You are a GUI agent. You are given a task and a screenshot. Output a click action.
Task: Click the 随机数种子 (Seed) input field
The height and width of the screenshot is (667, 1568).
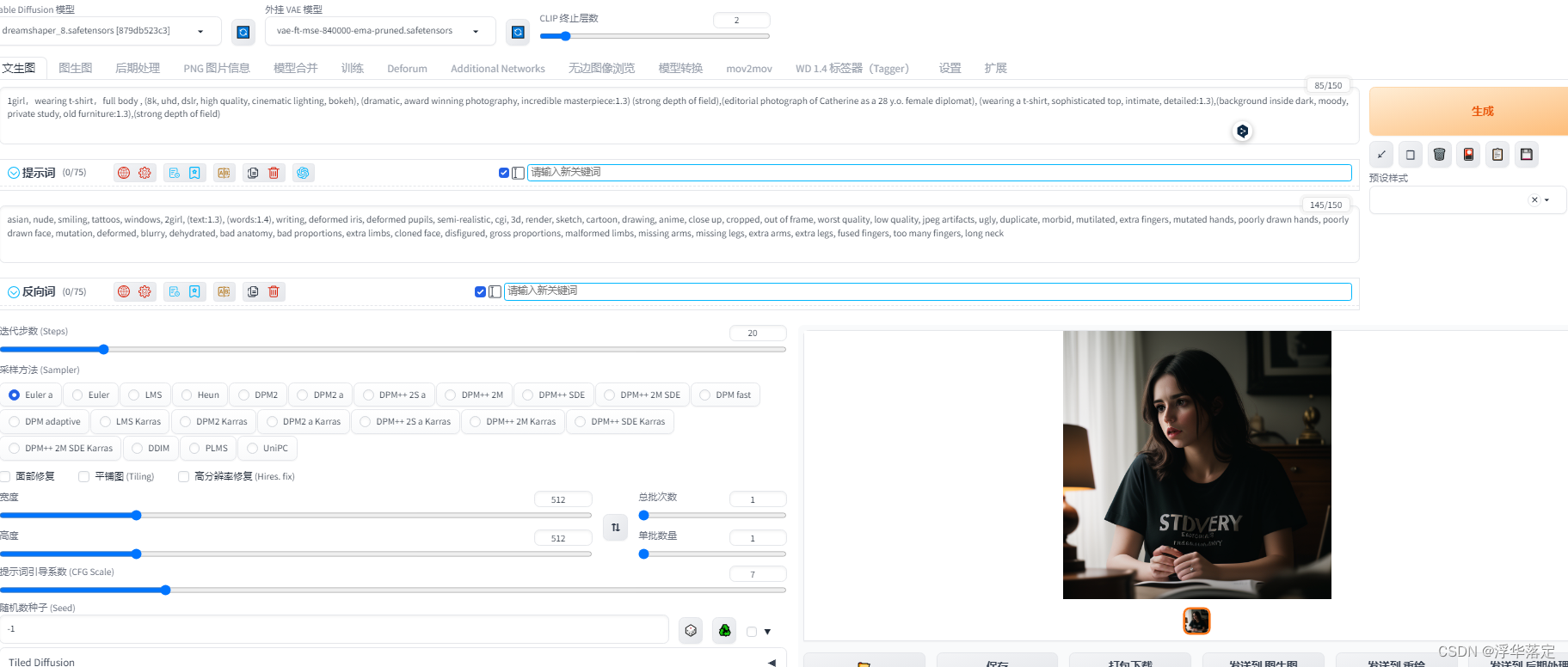335,629
